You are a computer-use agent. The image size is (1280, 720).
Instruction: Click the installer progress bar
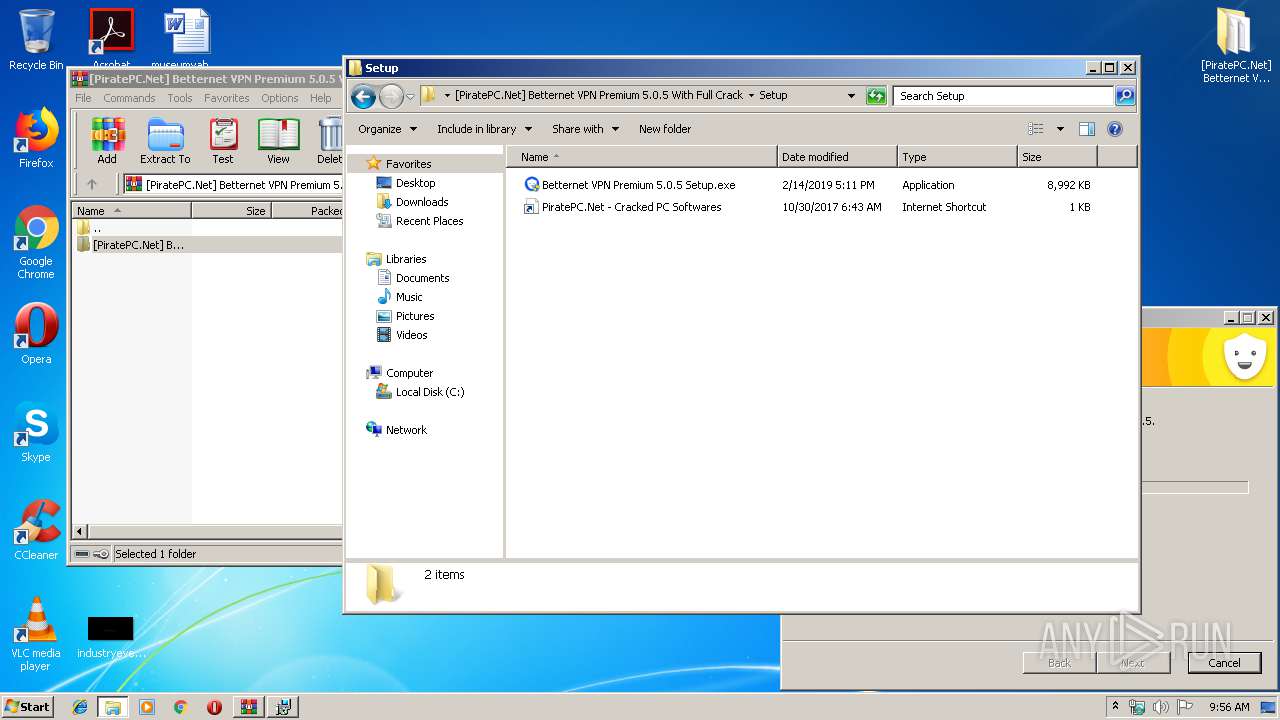point(1195,487)
